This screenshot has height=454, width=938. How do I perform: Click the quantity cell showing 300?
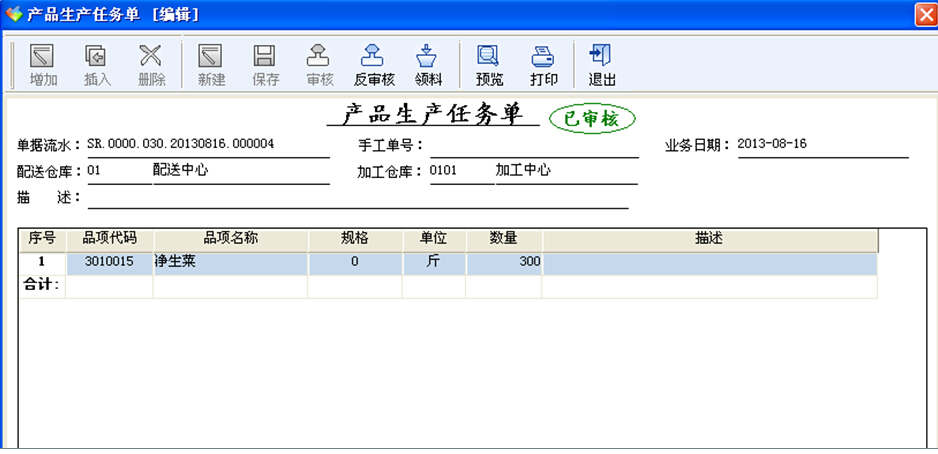coord(503,262)
